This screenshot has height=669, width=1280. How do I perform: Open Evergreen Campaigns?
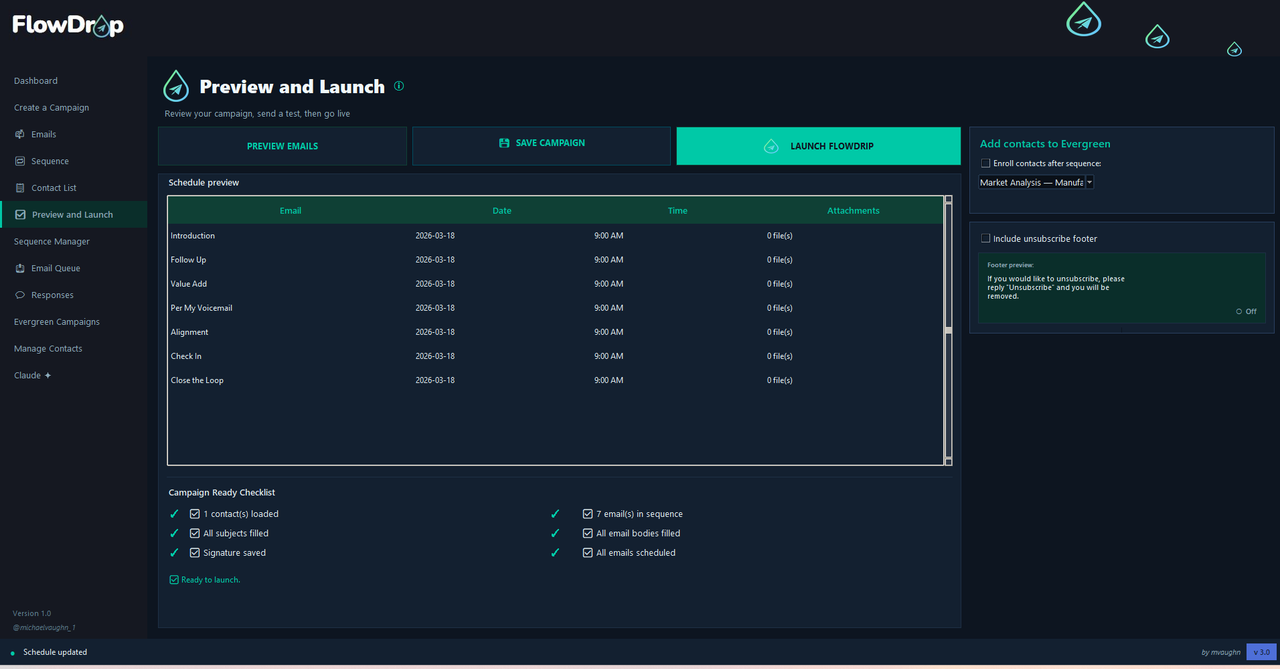point(57,322)
